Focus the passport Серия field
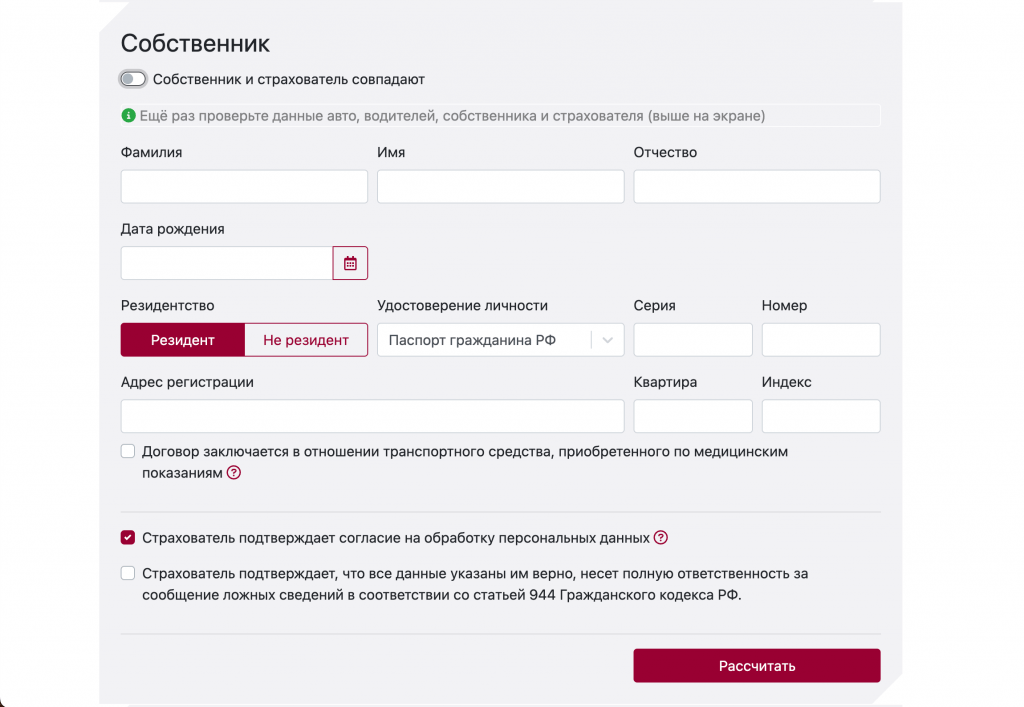This screenshot has height=707, width=1024. [693, 340]
